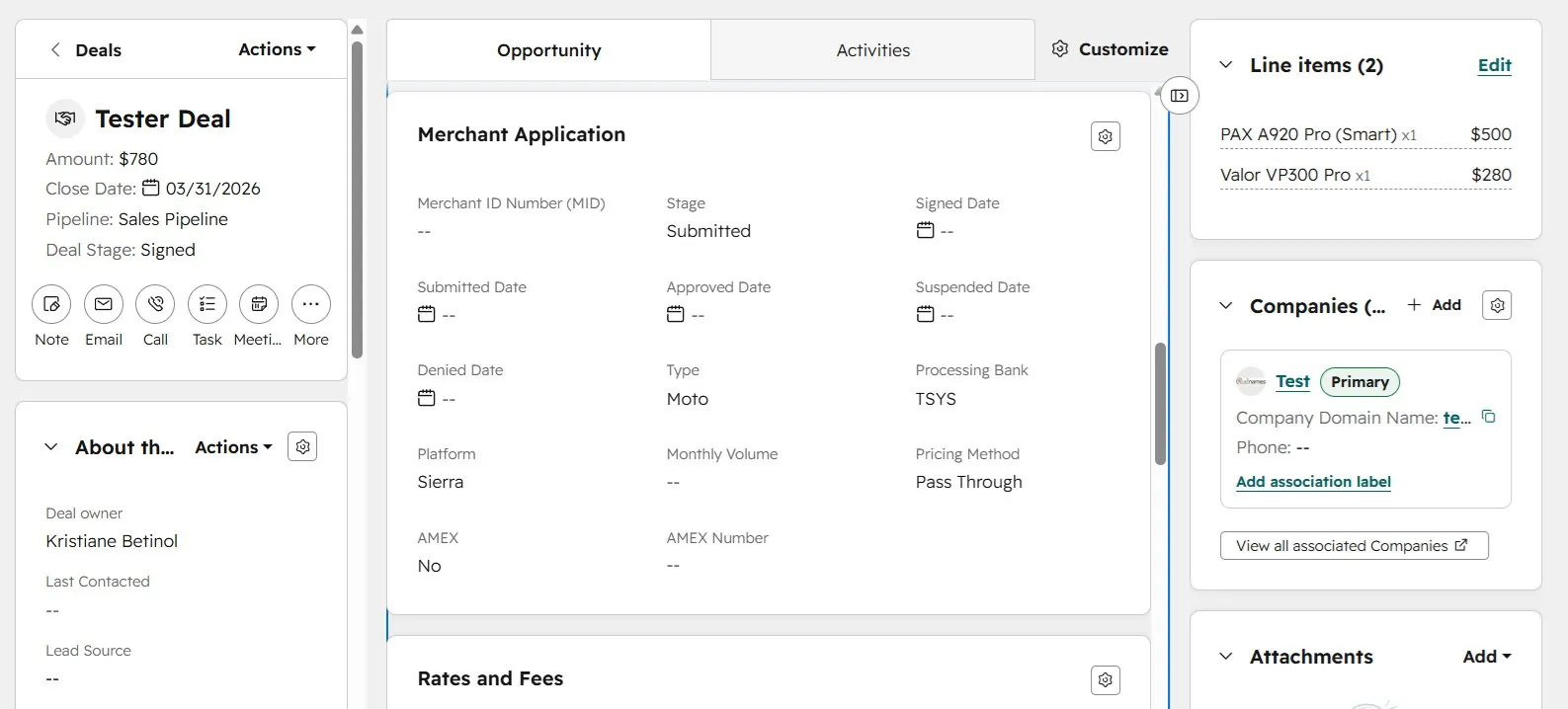Open the More actions ellipsis

tap(311, 304)
